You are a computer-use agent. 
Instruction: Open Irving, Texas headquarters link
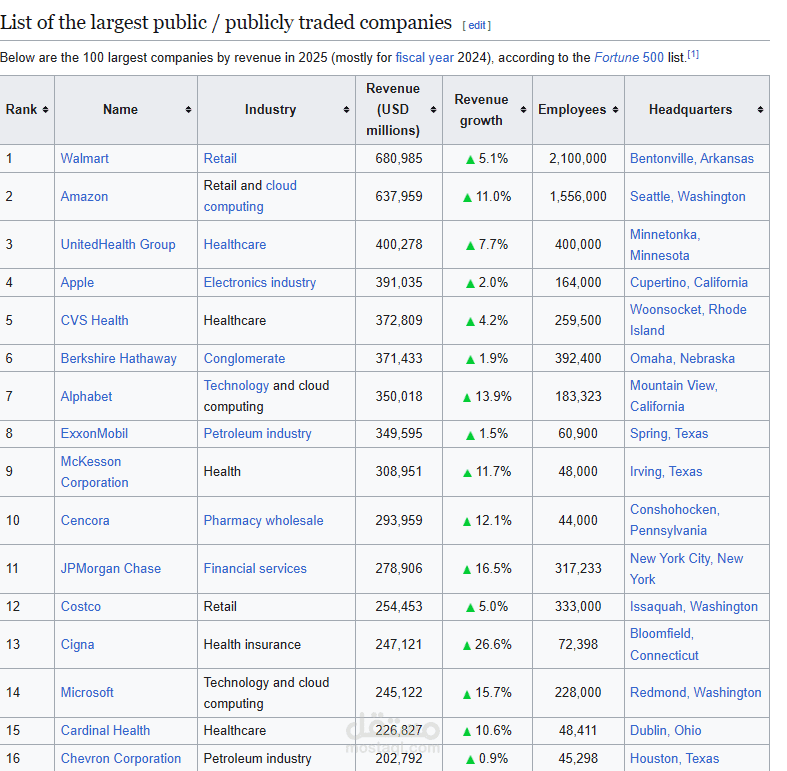point(666,472)
